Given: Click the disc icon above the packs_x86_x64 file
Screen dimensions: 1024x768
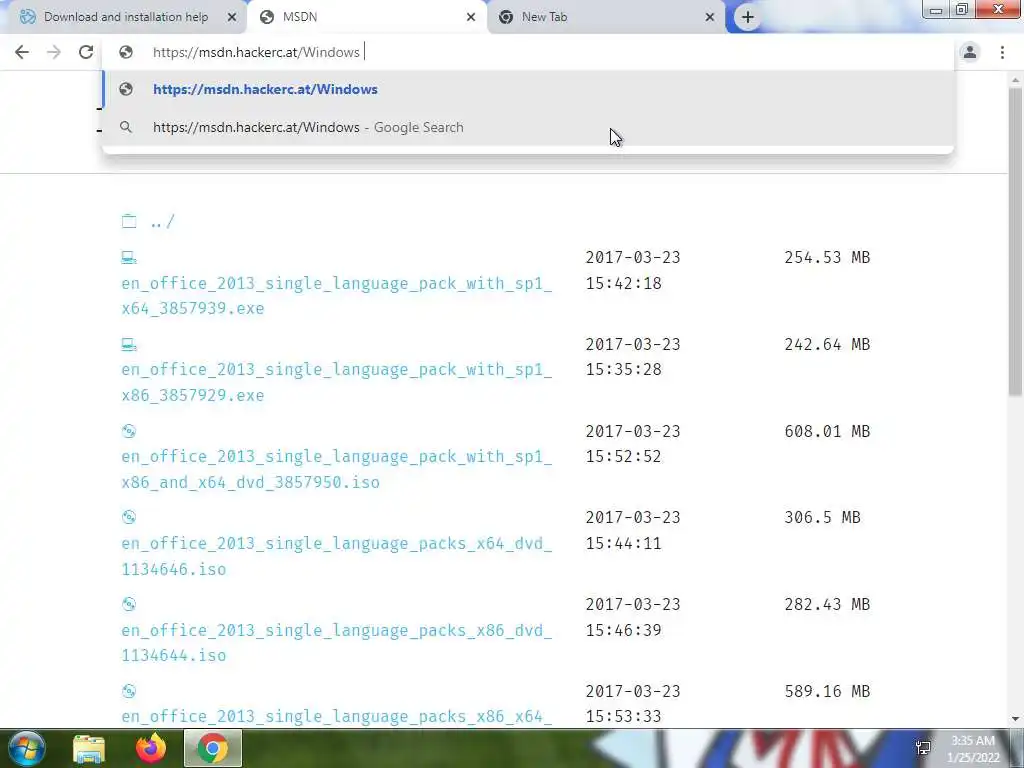Looking at the screenshot, I should tap(129, 691).
